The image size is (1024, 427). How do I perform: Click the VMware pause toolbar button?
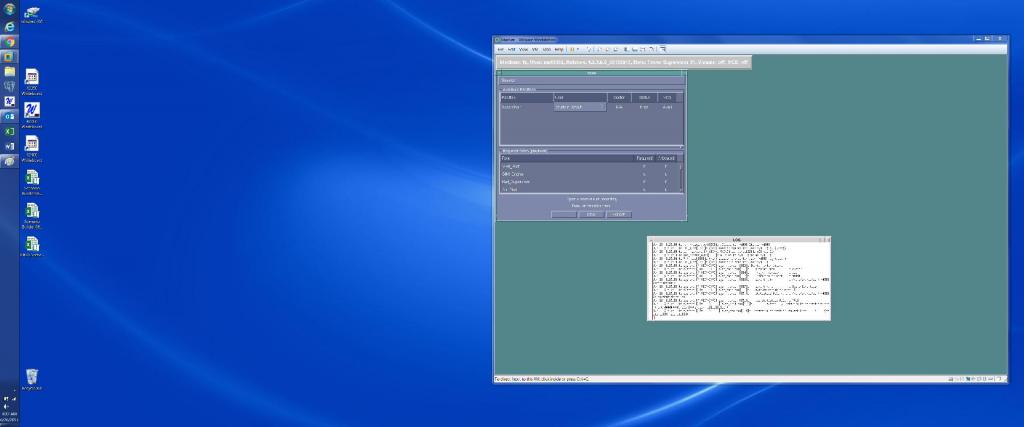[571, 49]
